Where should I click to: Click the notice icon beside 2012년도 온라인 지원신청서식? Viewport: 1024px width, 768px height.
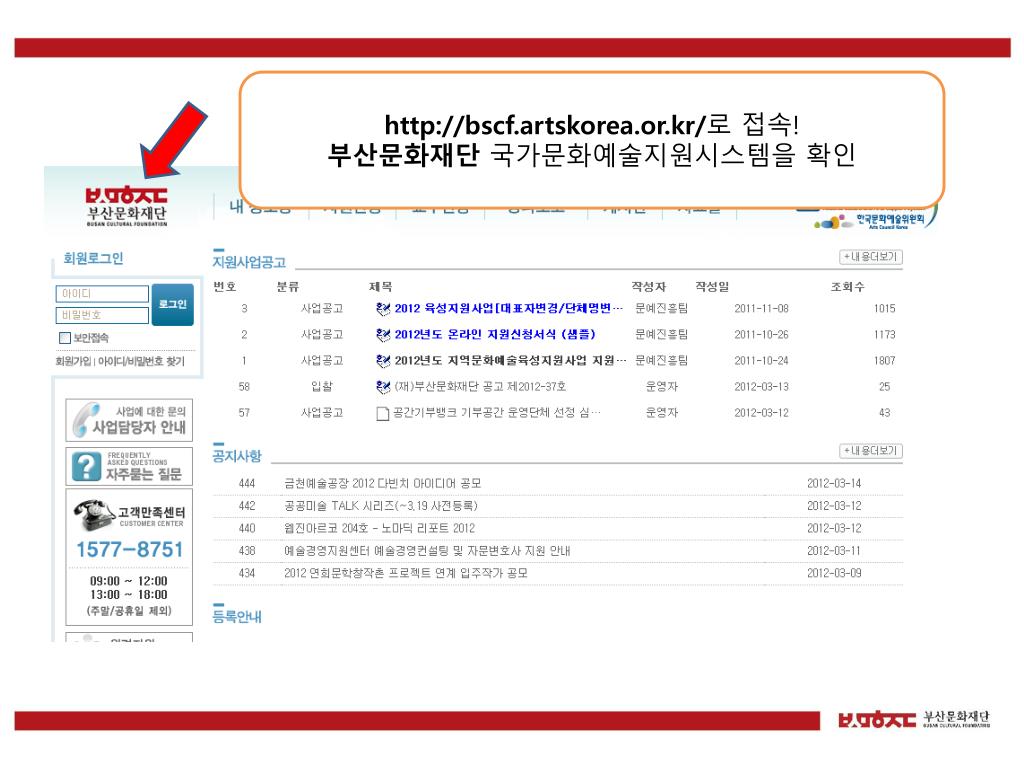coord(383,334)
